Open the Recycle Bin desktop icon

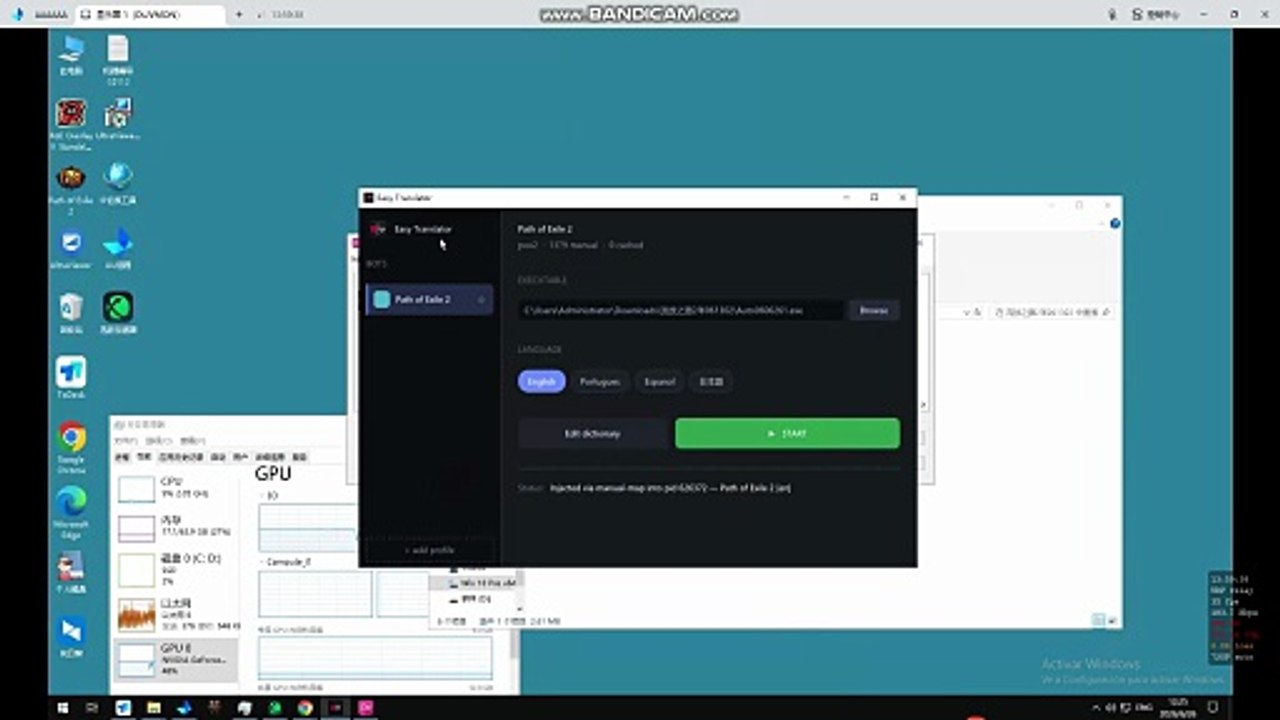(x=71, y=313)
